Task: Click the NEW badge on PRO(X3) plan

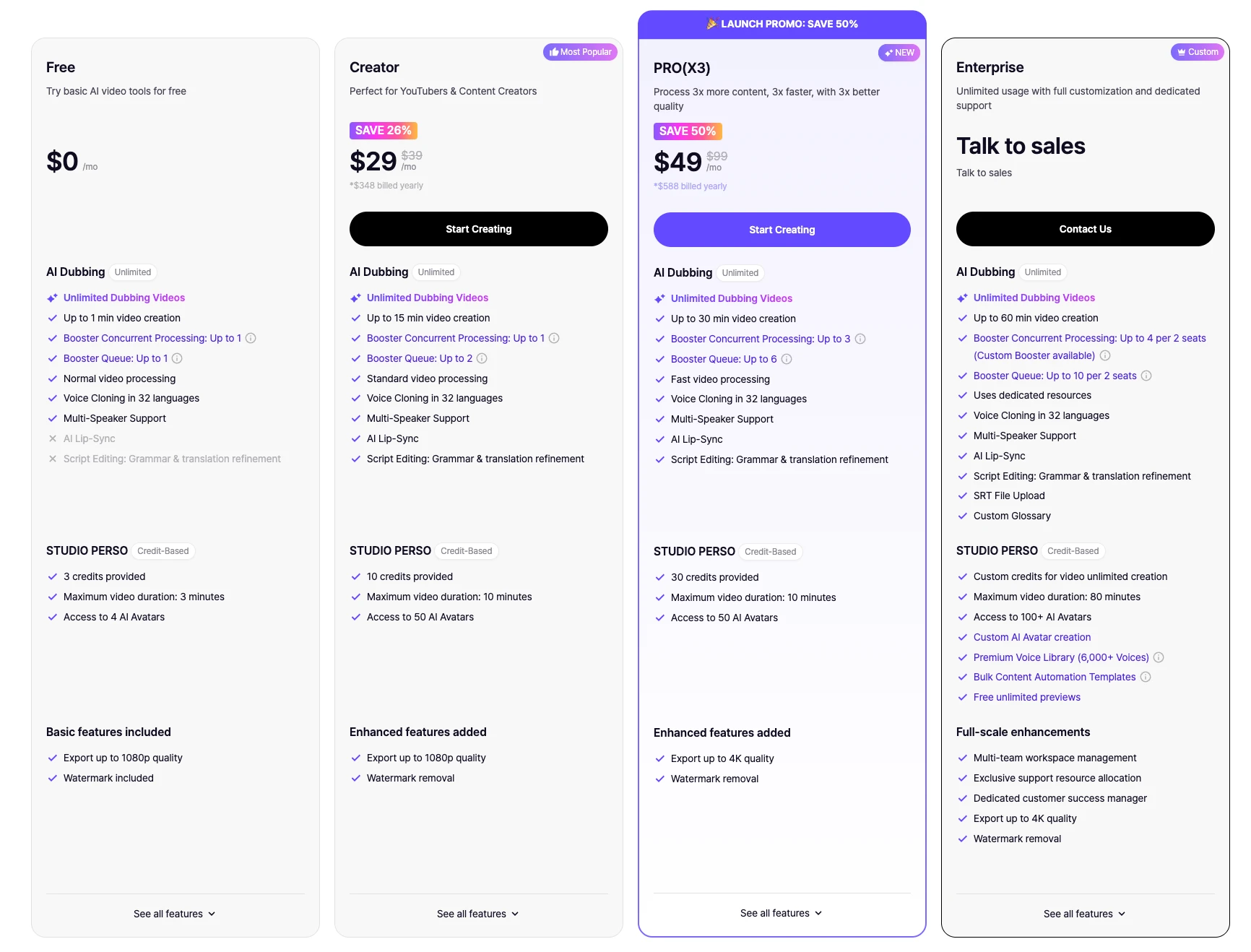Action: [x=899, y=53]
